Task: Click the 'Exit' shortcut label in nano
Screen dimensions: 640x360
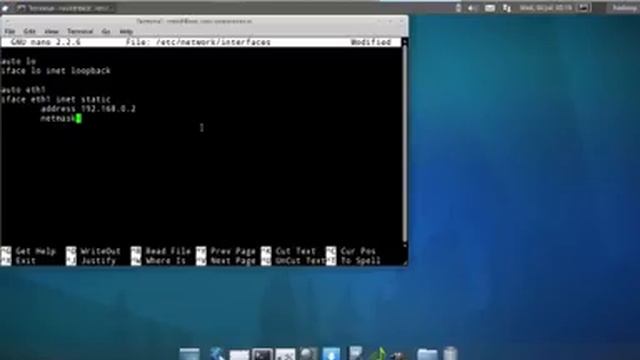Action: (25, 260)
